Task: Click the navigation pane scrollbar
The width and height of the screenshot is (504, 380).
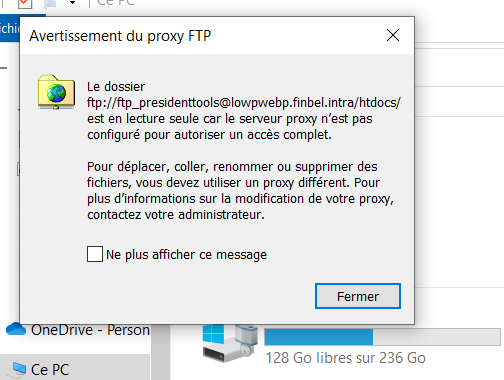Action: pos(161,352)
